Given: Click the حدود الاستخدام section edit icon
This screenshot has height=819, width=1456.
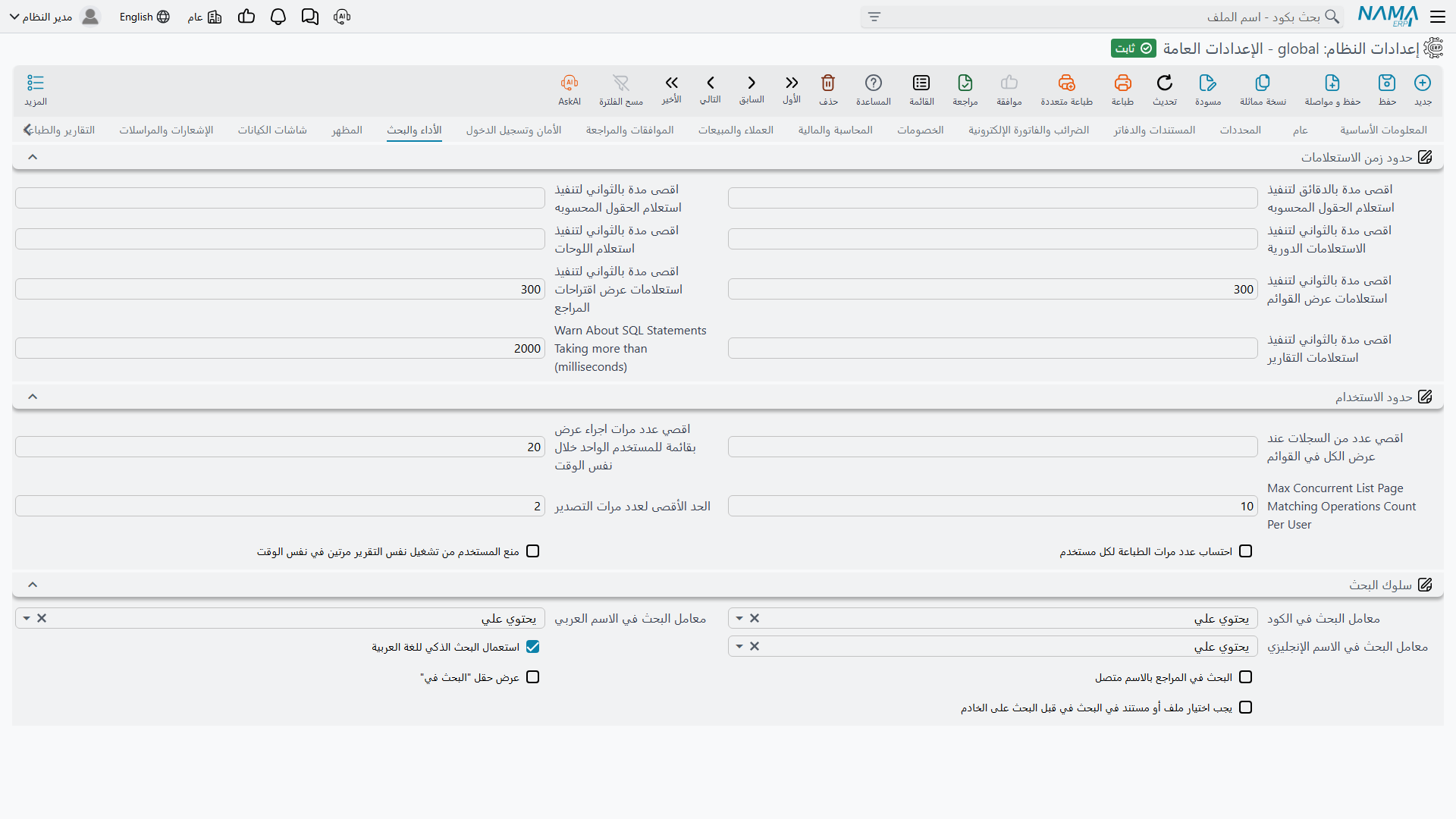Looking at the screenshot, I should pos(1425,397).
